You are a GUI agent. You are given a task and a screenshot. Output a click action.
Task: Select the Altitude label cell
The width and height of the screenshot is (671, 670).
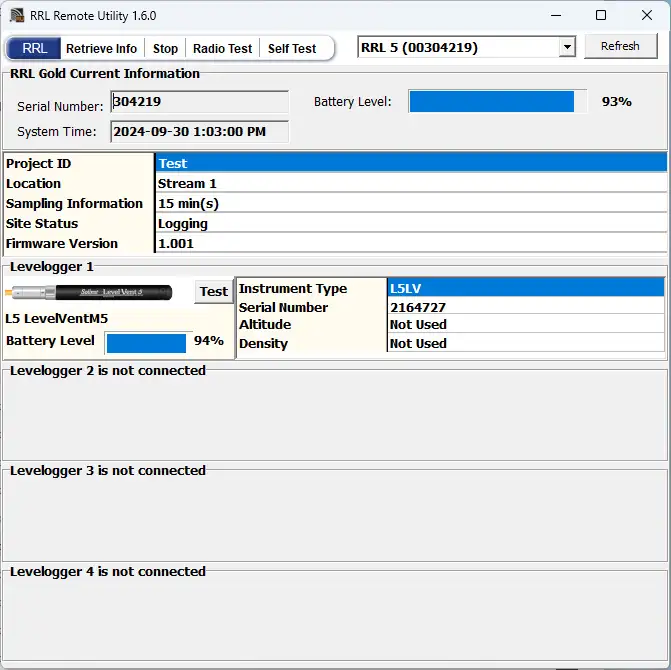312,325
